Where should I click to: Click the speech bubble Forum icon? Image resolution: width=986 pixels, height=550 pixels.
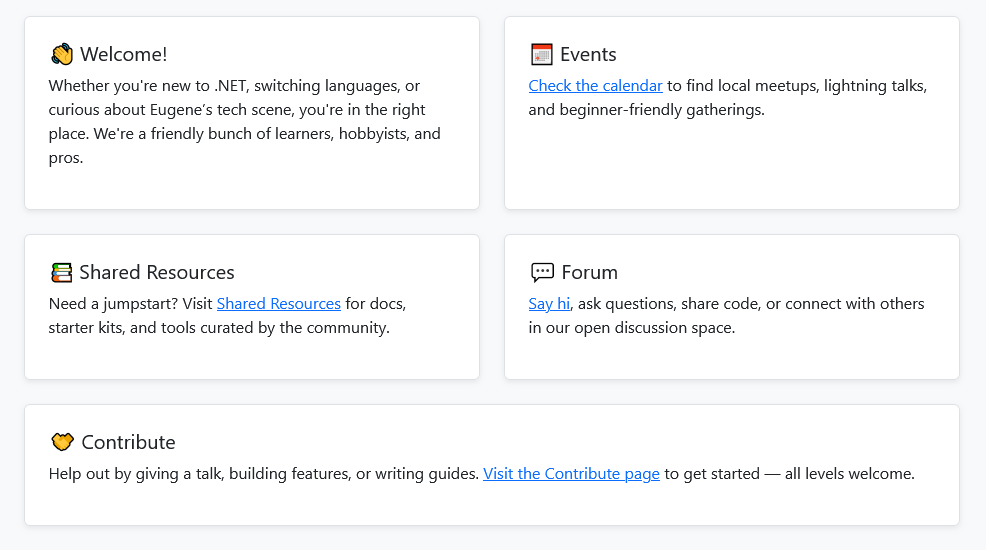tap(542, 272)
